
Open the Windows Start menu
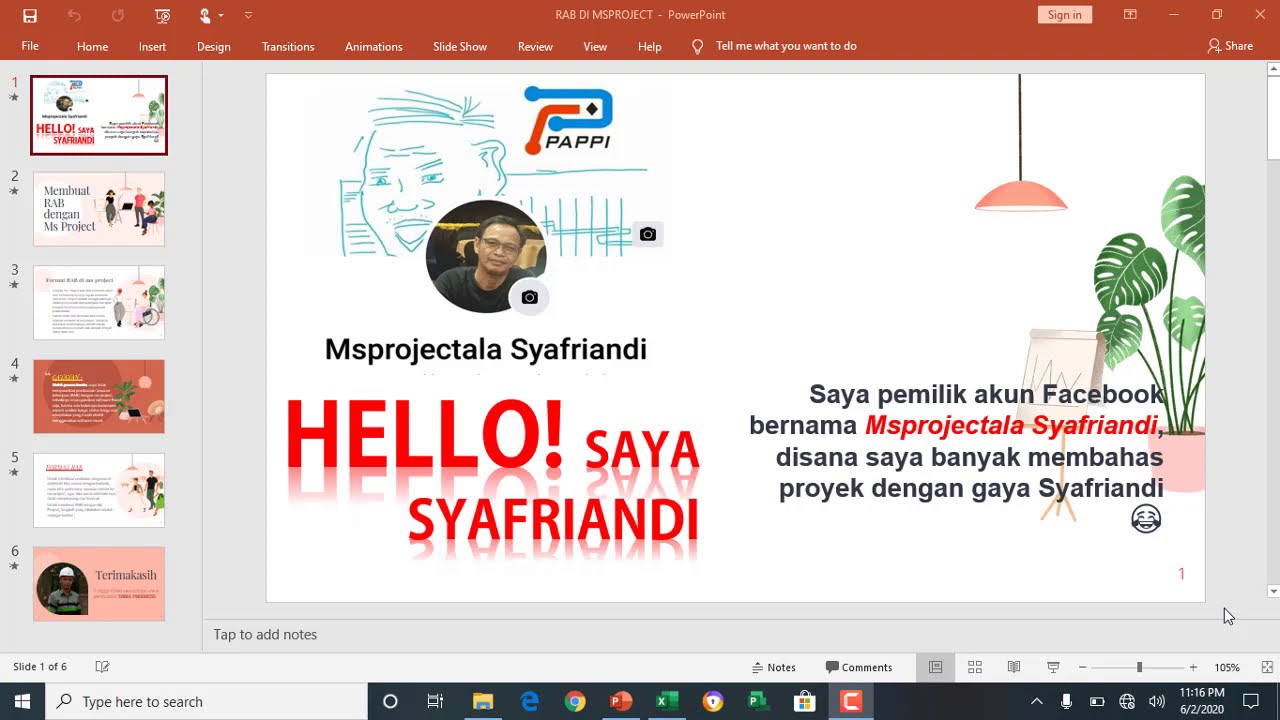(x=23, y=701)
